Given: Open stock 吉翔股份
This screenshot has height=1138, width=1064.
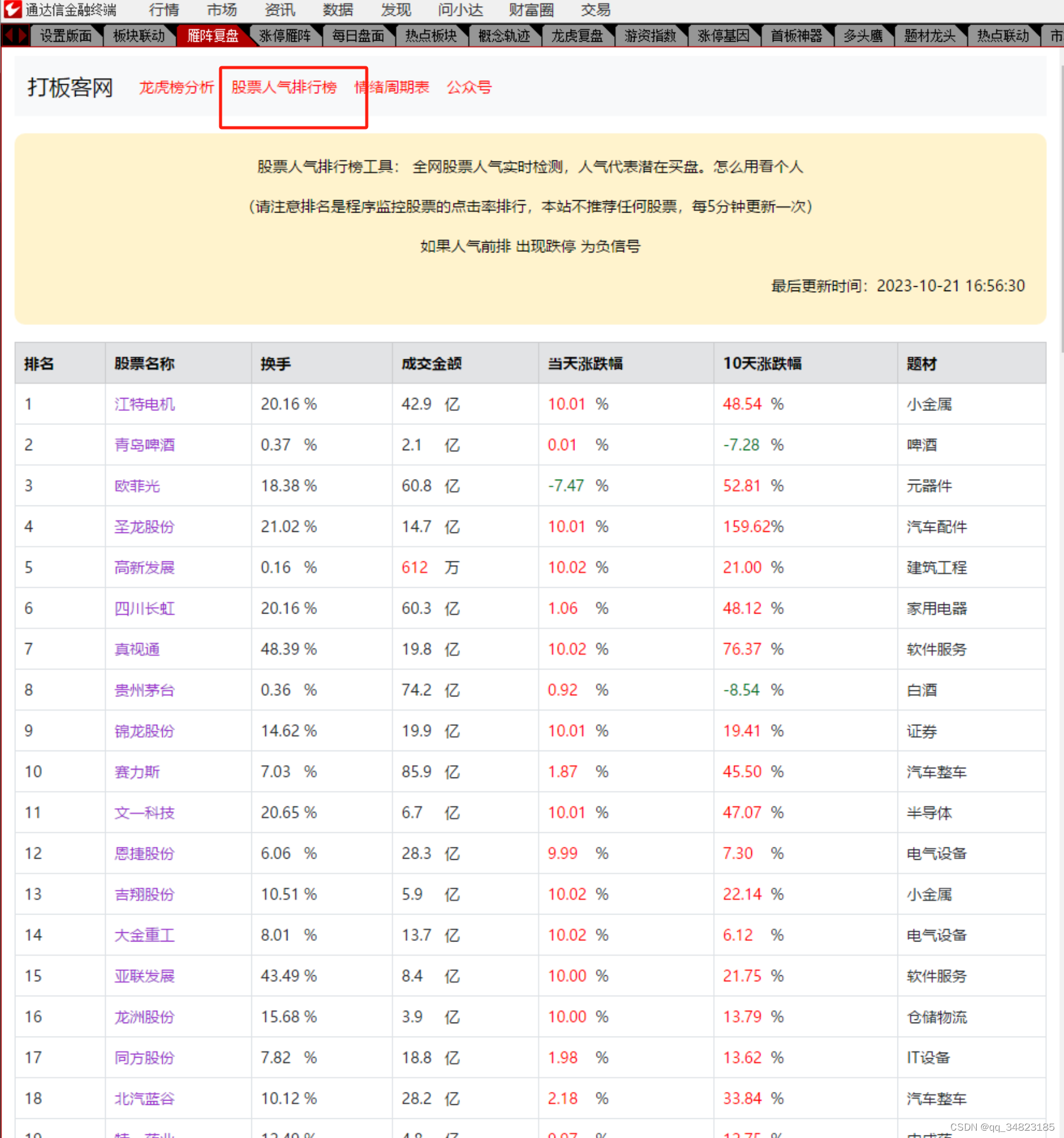Looking at the screenshot, I should click(144, 894).
